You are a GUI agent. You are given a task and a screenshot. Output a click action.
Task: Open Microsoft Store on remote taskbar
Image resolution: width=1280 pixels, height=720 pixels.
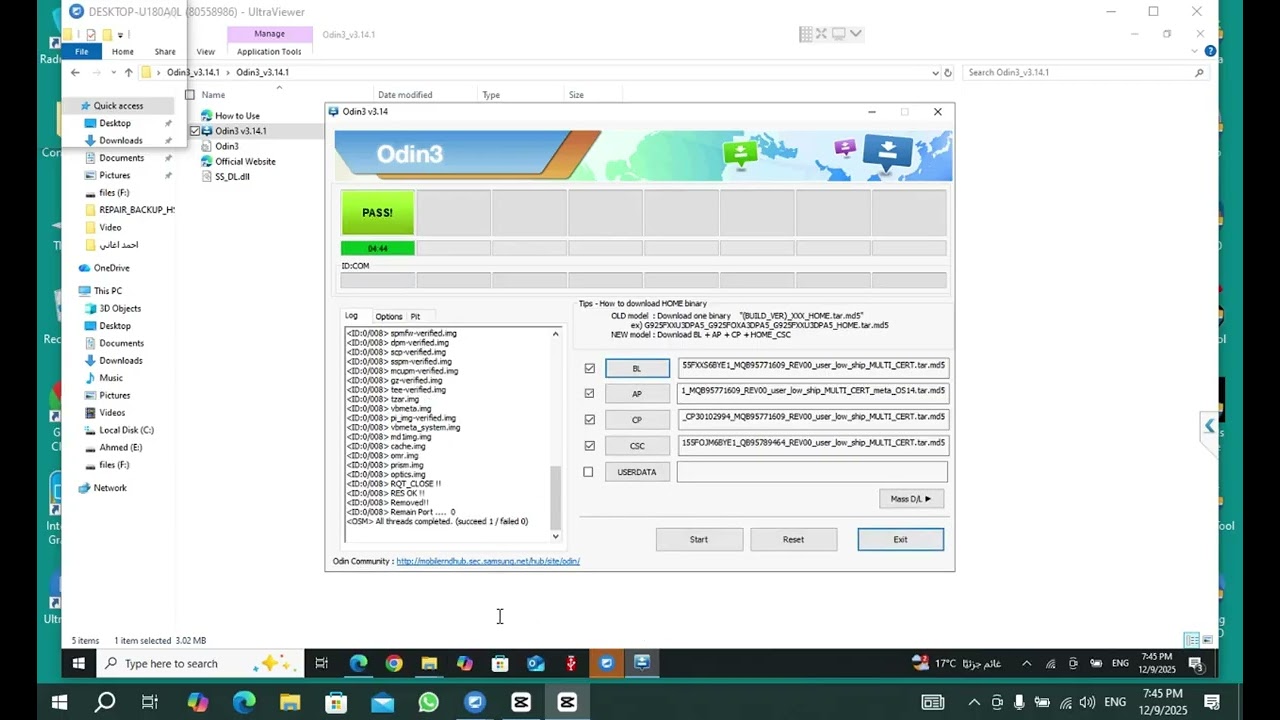(500, 663)
